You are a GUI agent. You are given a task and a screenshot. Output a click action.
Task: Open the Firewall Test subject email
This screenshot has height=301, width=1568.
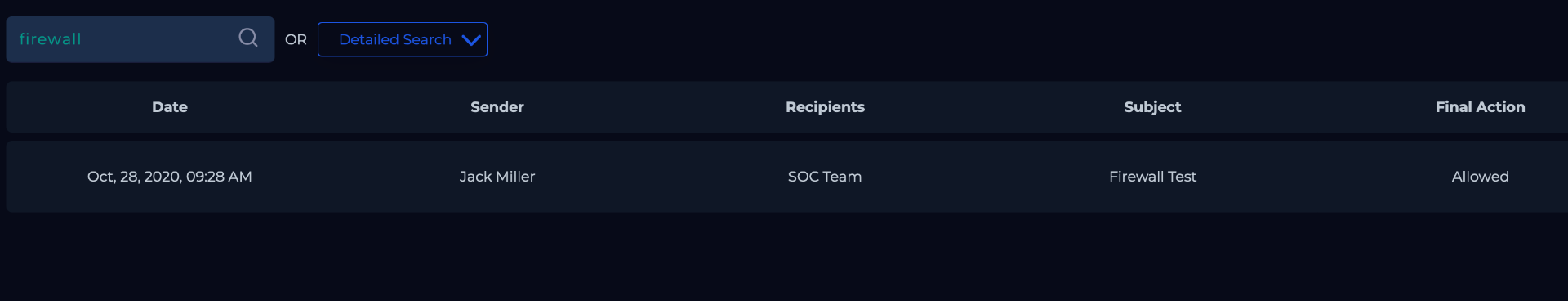click(1152, 177)
